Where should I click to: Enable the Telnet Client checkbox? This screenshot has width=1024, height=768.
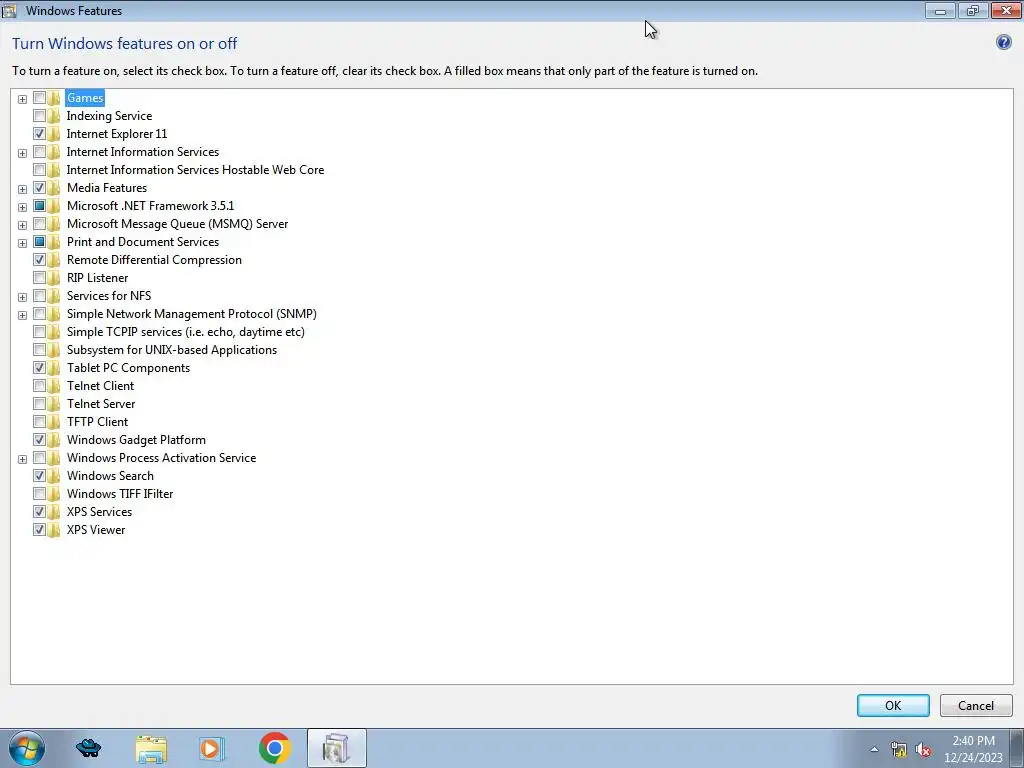click(x=39, y=386)
